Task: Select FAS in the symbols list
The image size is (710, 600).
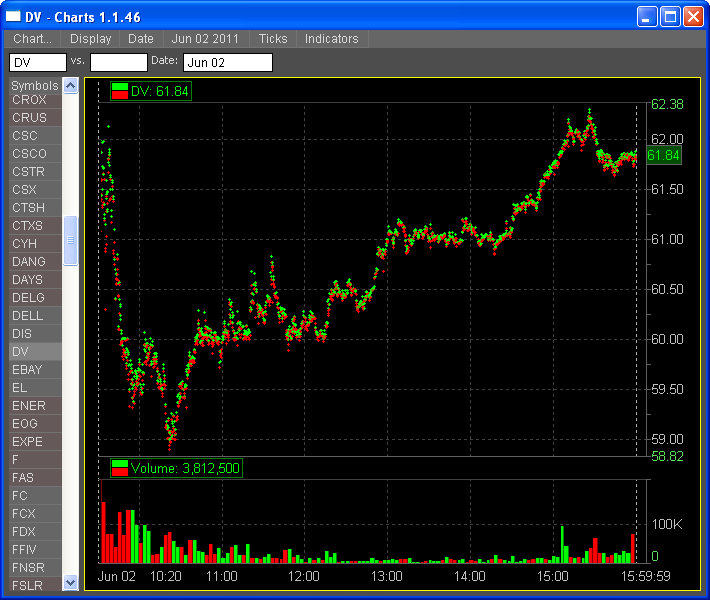Action: (35, 478)
